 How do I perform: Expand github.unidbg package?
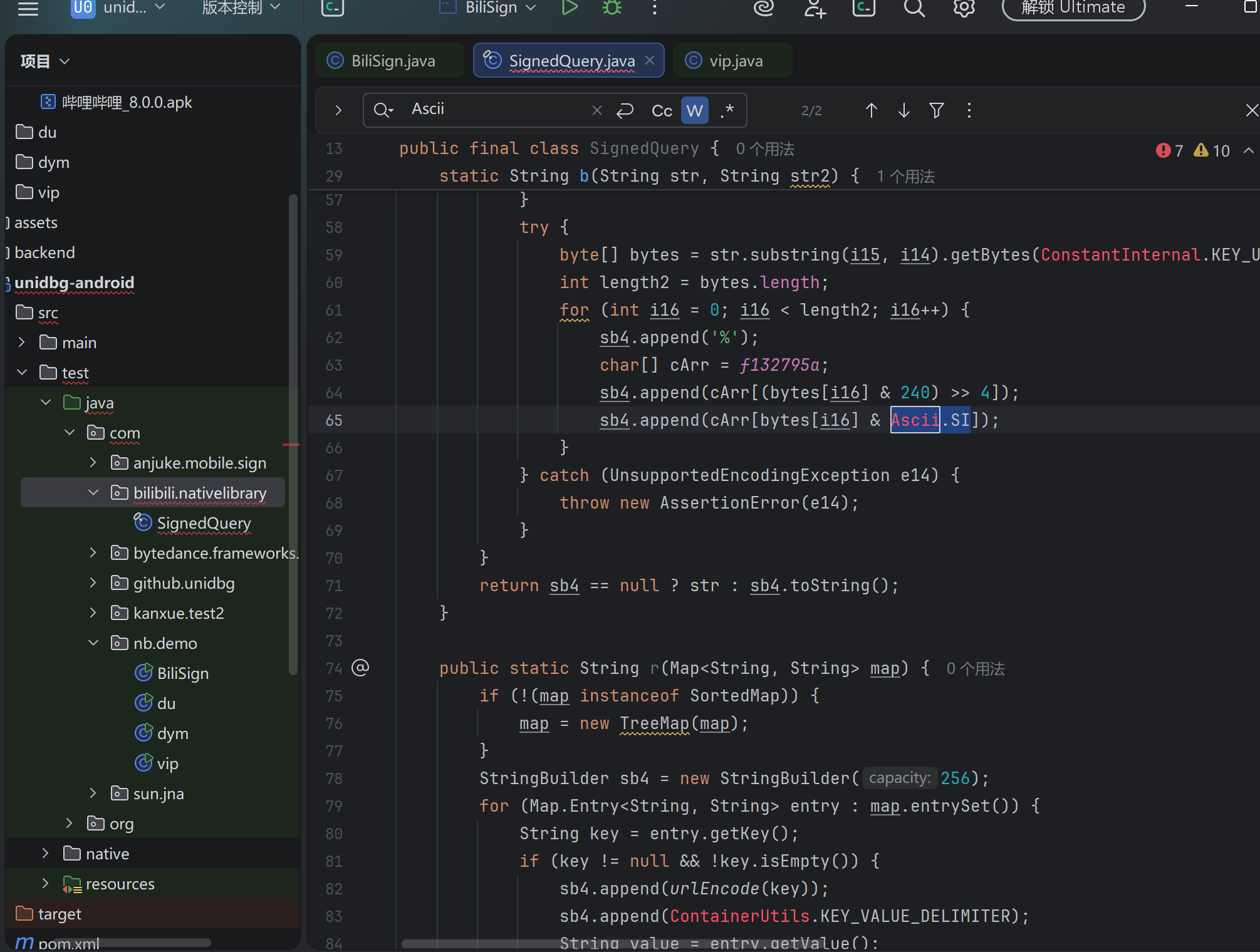pyautogui.click(x=93, y=583)
